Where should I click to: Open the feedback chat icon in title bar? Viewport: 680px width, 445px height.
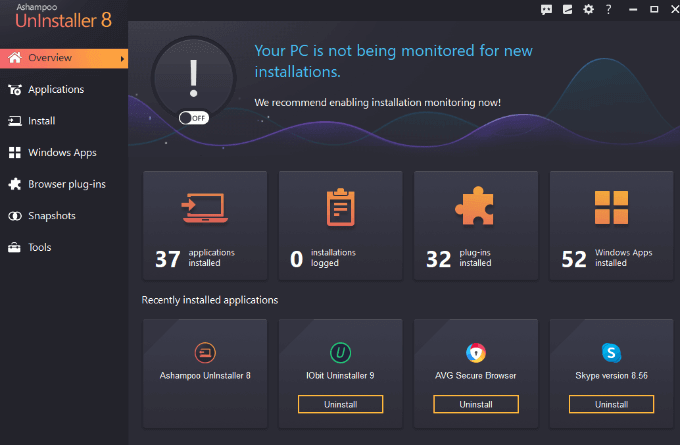coord(546,10)
